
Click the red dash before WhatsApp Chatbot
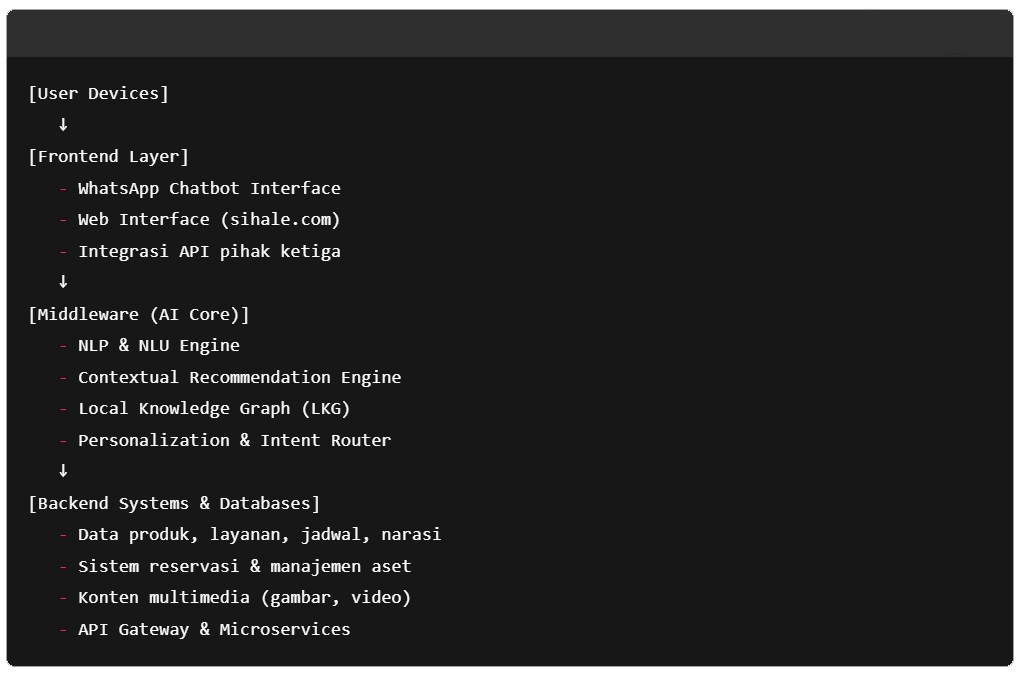point(63,189)
